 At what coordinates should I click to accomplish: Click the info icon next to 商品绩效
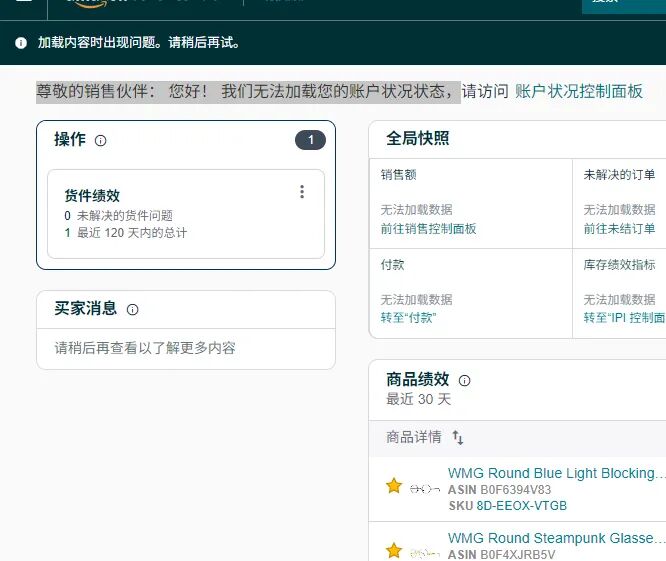tap(464, 381)
